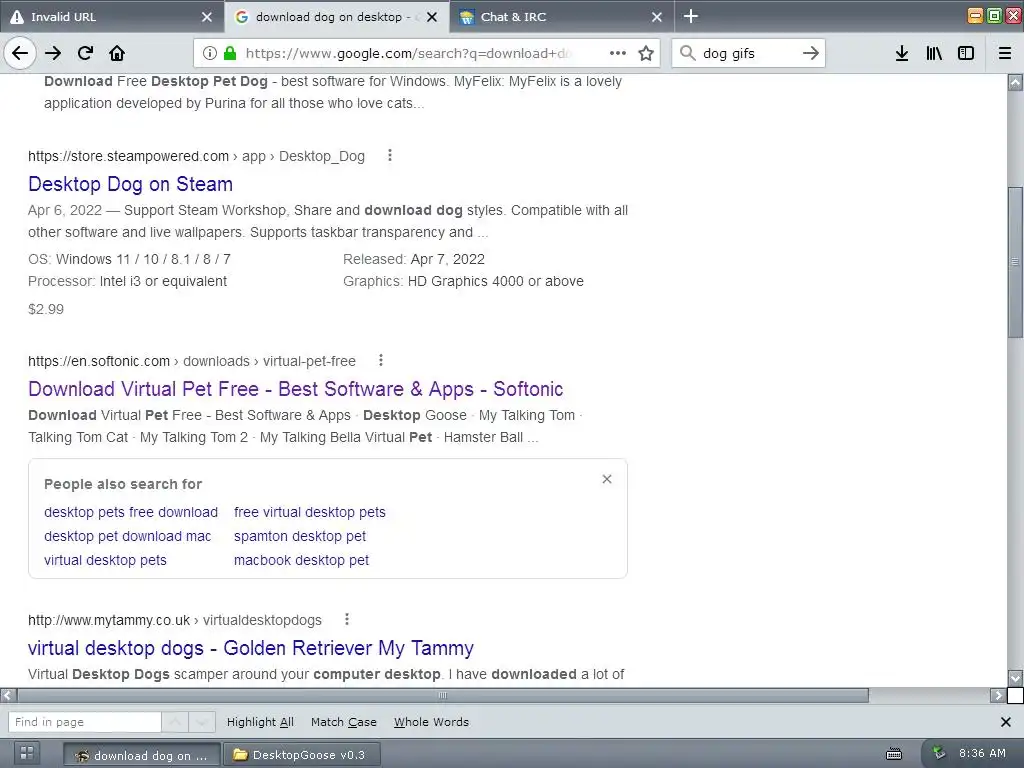Click the scroll down arrow button
The height and width of the screenshot is (768, 1024).
[1015, 677]
